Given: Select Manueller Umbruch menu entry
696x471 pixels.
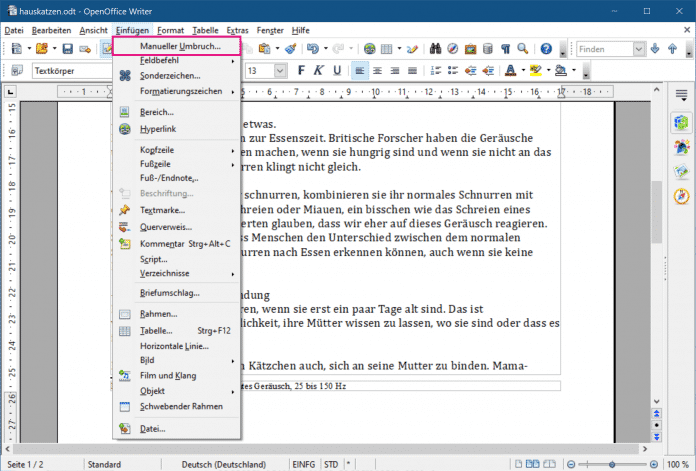Looking at the screenshot, I should click(x=176, y=47).
